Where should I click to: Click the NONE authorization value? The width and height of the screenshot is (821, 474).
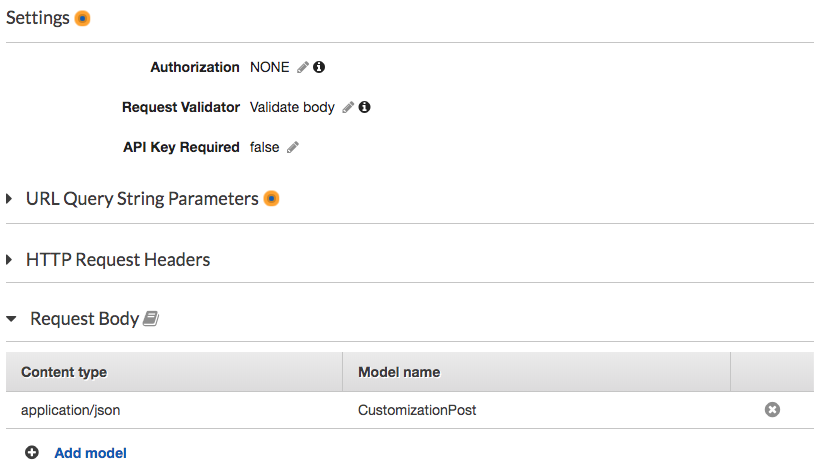pyautogui.click(x=270, y=68)
